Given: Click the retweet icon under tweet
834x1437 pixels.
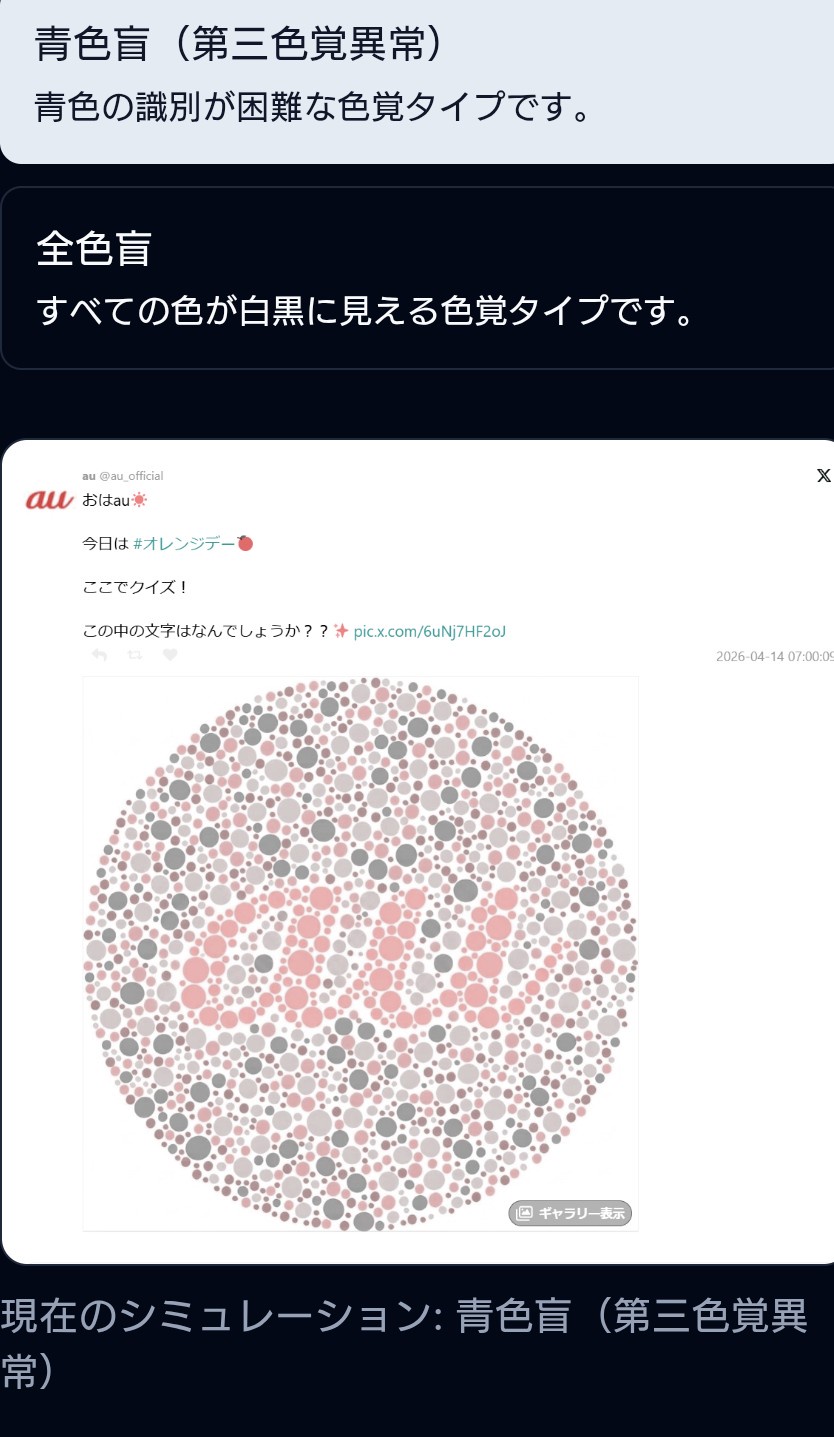Looking at the screenshot, I should point(134,655).
